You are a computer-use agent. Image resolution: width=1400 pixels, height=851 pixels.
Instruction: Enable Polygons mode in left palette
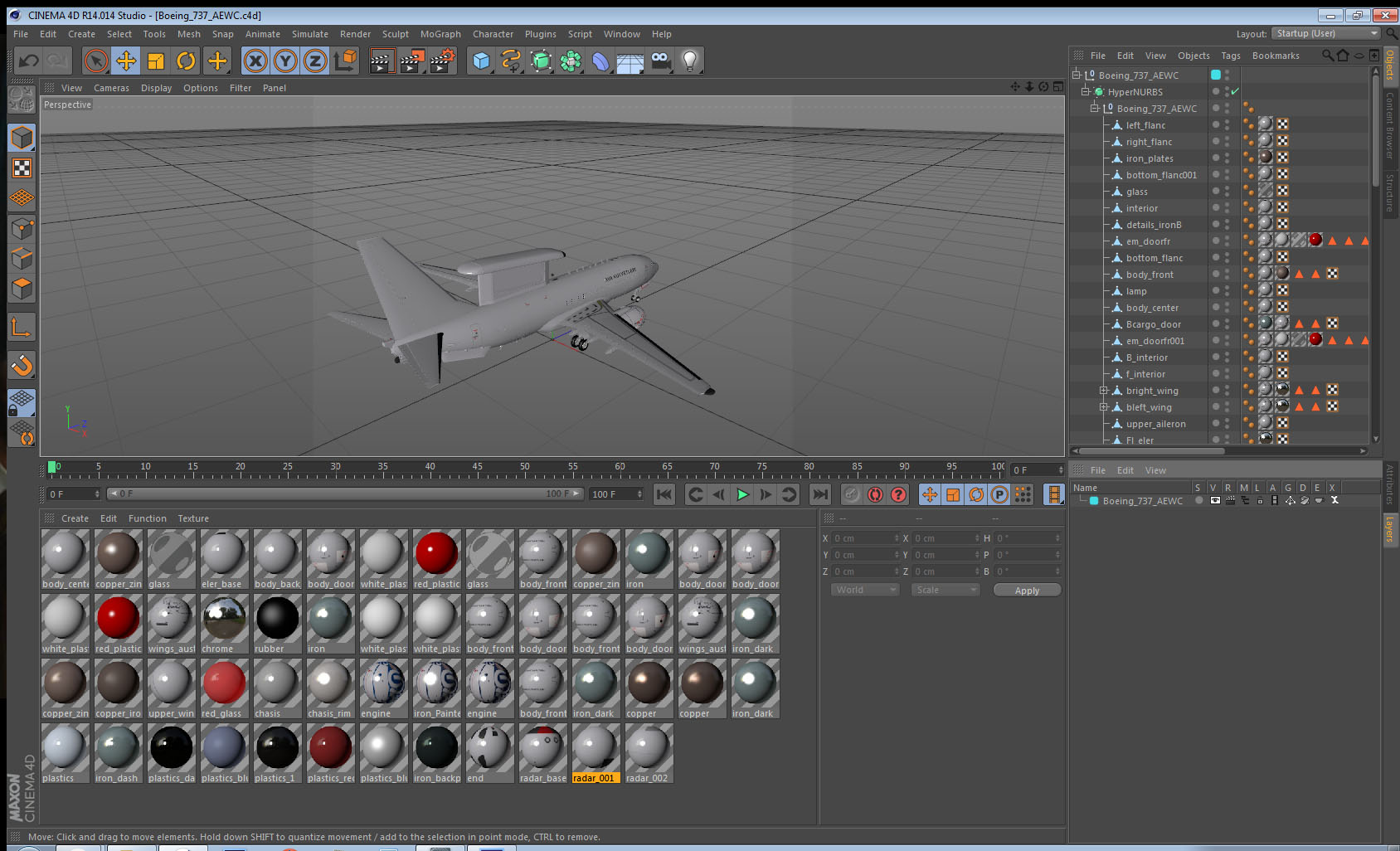point(22,288)
